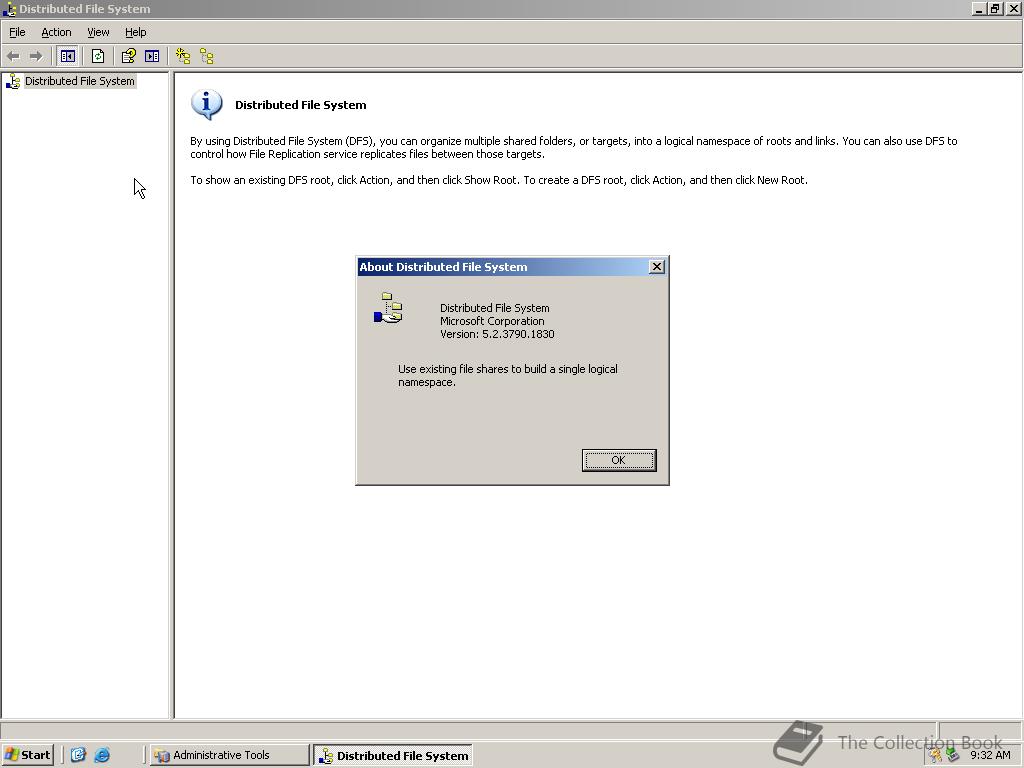Click OK in About dialog
The image size is (1024, 768).
coord(618,460)
